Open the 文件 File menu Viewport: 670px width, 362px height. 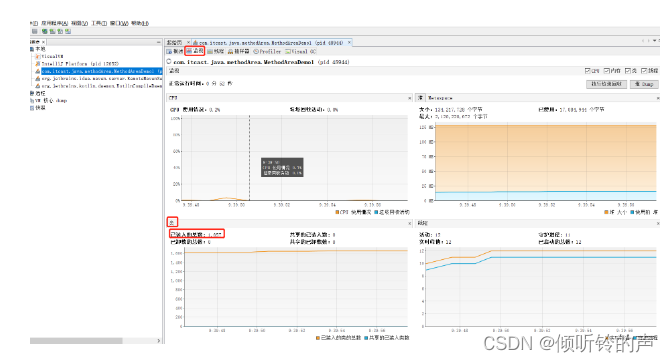point(34,23)
